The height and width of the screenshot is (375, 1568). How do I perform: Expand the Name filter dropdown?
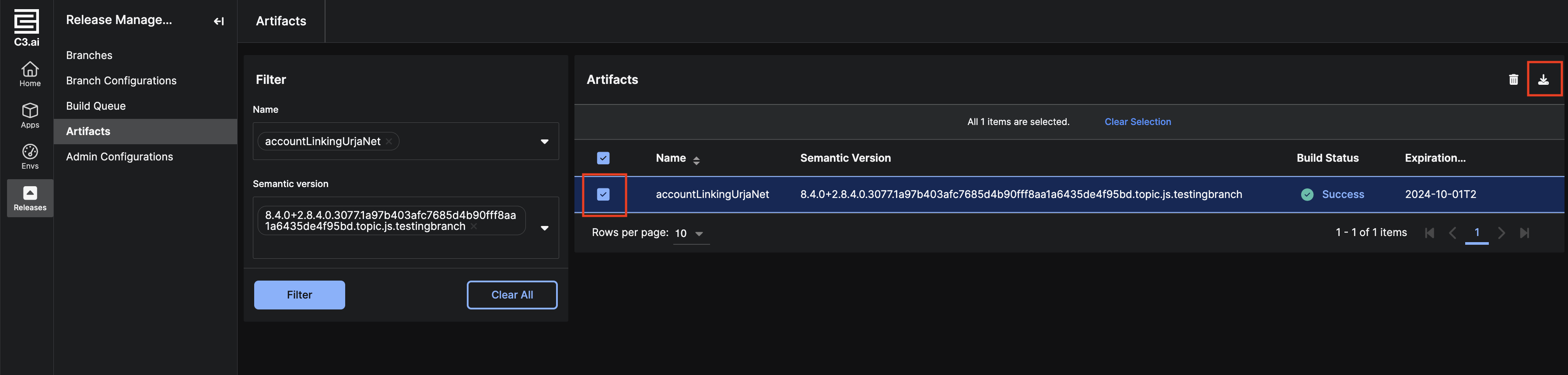point(544,142)
